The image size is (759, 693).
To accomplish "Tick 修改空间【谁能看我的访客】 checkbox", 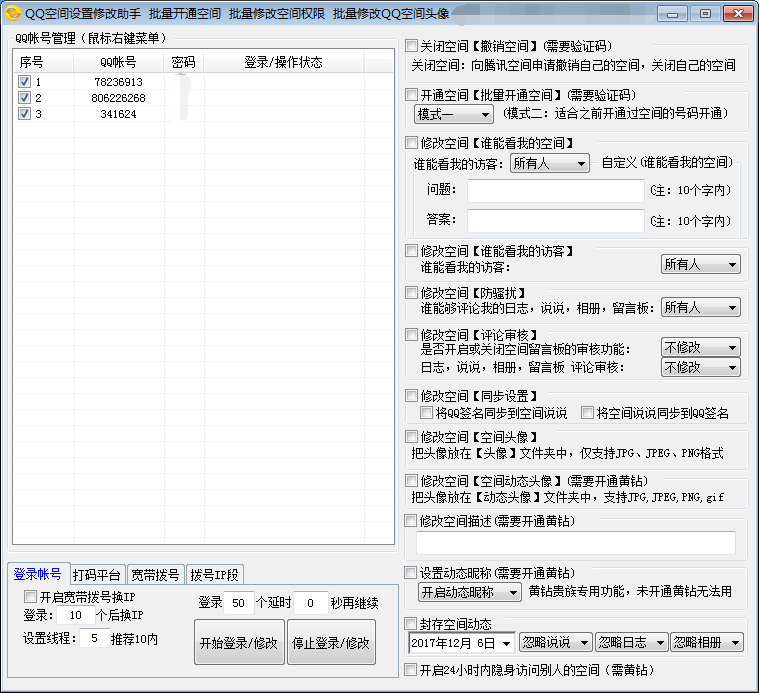I will [x=411, y=250].
